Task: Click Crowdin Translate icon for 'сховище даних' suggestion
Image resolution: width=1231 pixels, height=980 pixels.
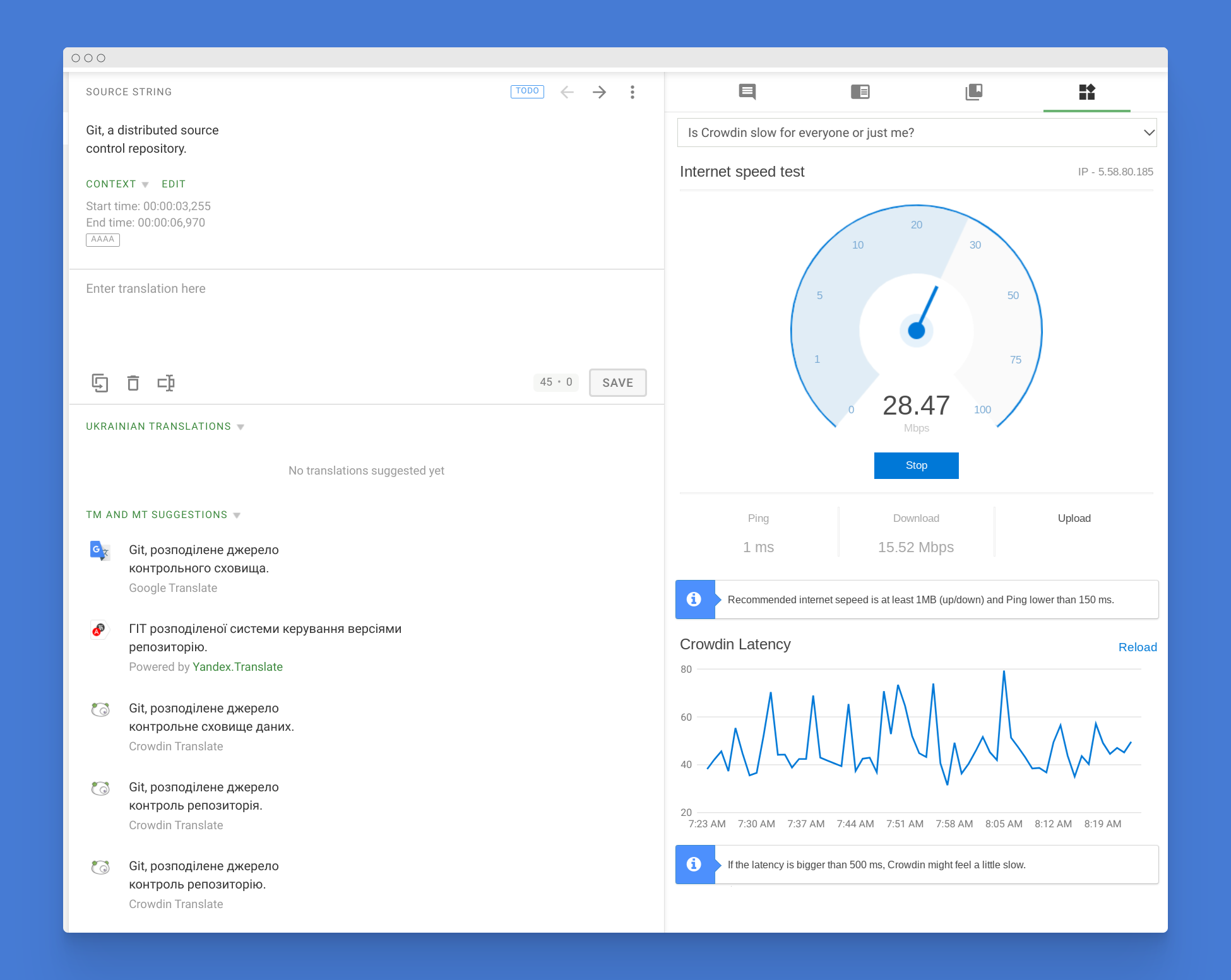Action: [100, 709]
